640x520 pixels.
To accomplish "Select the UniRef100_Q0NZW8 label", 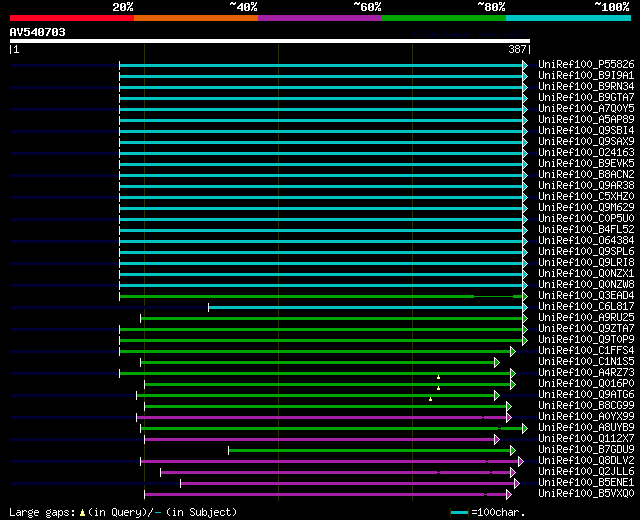I will [x=586, y=285].
